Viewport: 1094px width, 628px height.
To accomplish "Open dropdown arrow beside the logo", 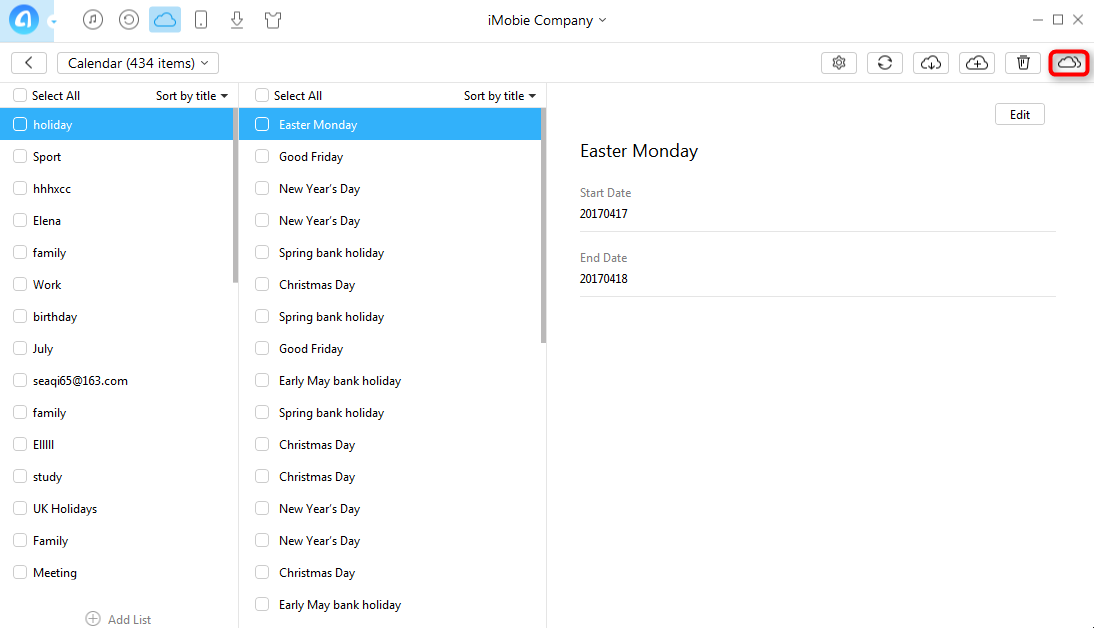I will (53, 22).
